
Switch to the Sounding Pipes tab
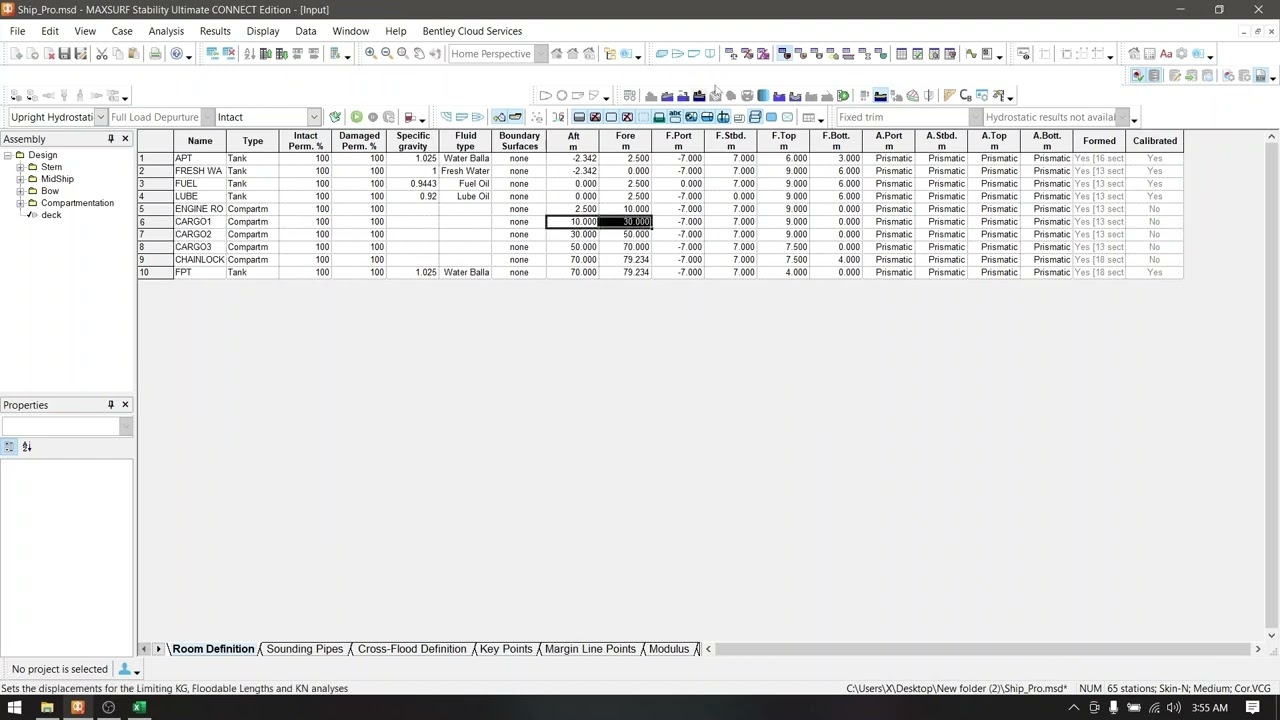coord(305,649)
